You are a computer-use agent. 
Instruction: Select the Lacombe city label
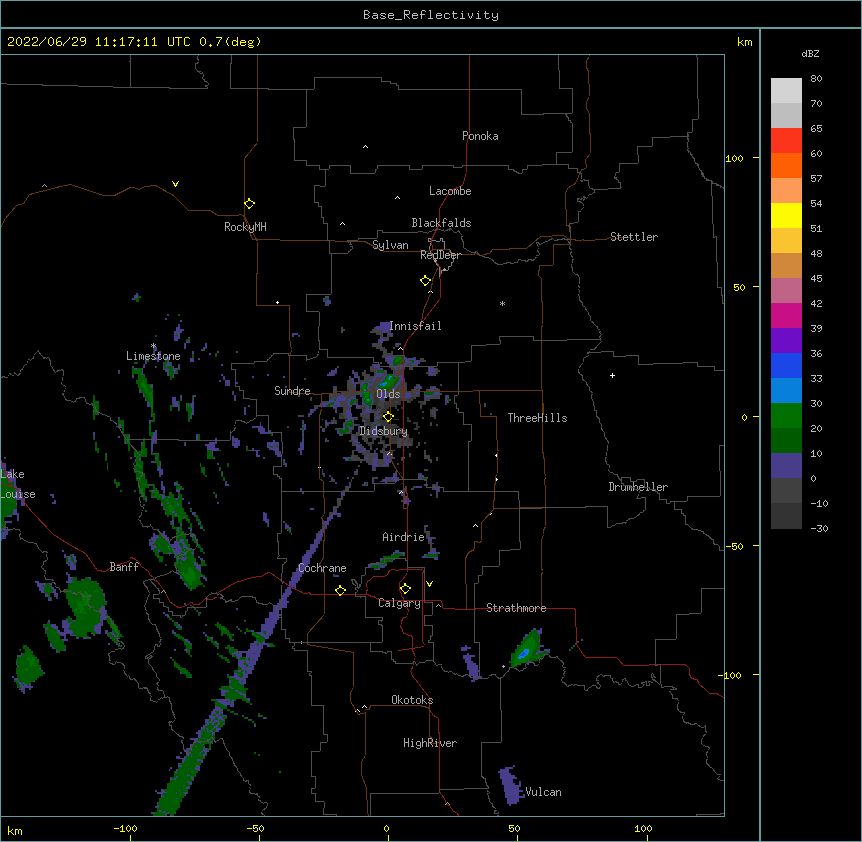pyautogui.click(x=450, y=191)
